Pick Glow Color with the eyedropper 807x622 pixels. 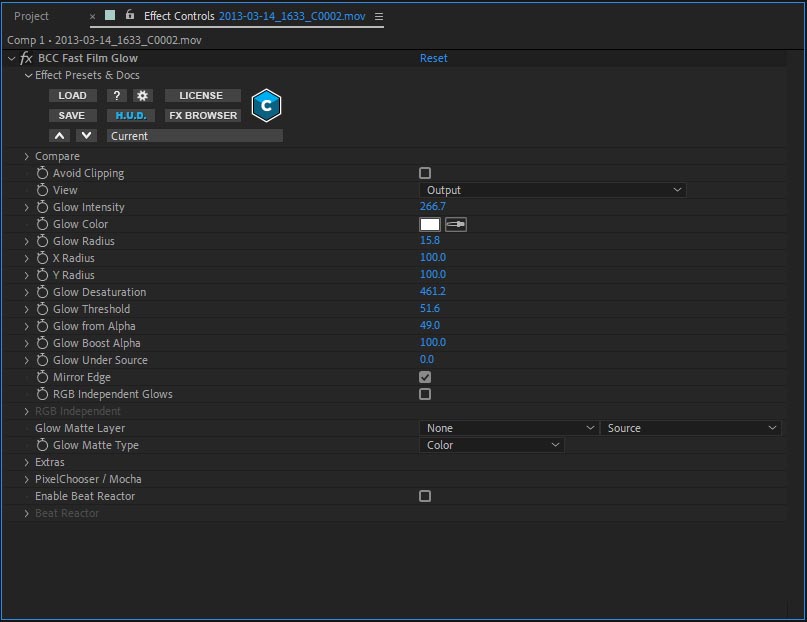pos(456,224)
